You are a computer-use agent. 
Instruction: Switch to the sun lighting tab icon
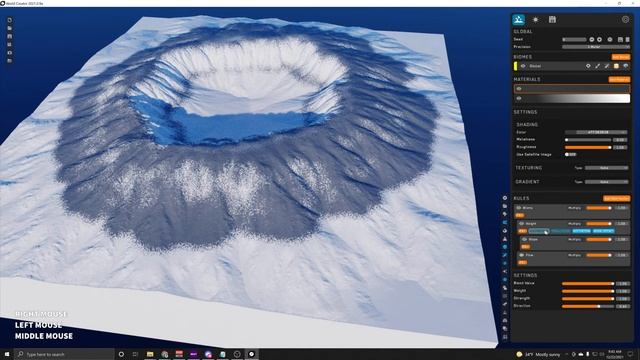536,20
